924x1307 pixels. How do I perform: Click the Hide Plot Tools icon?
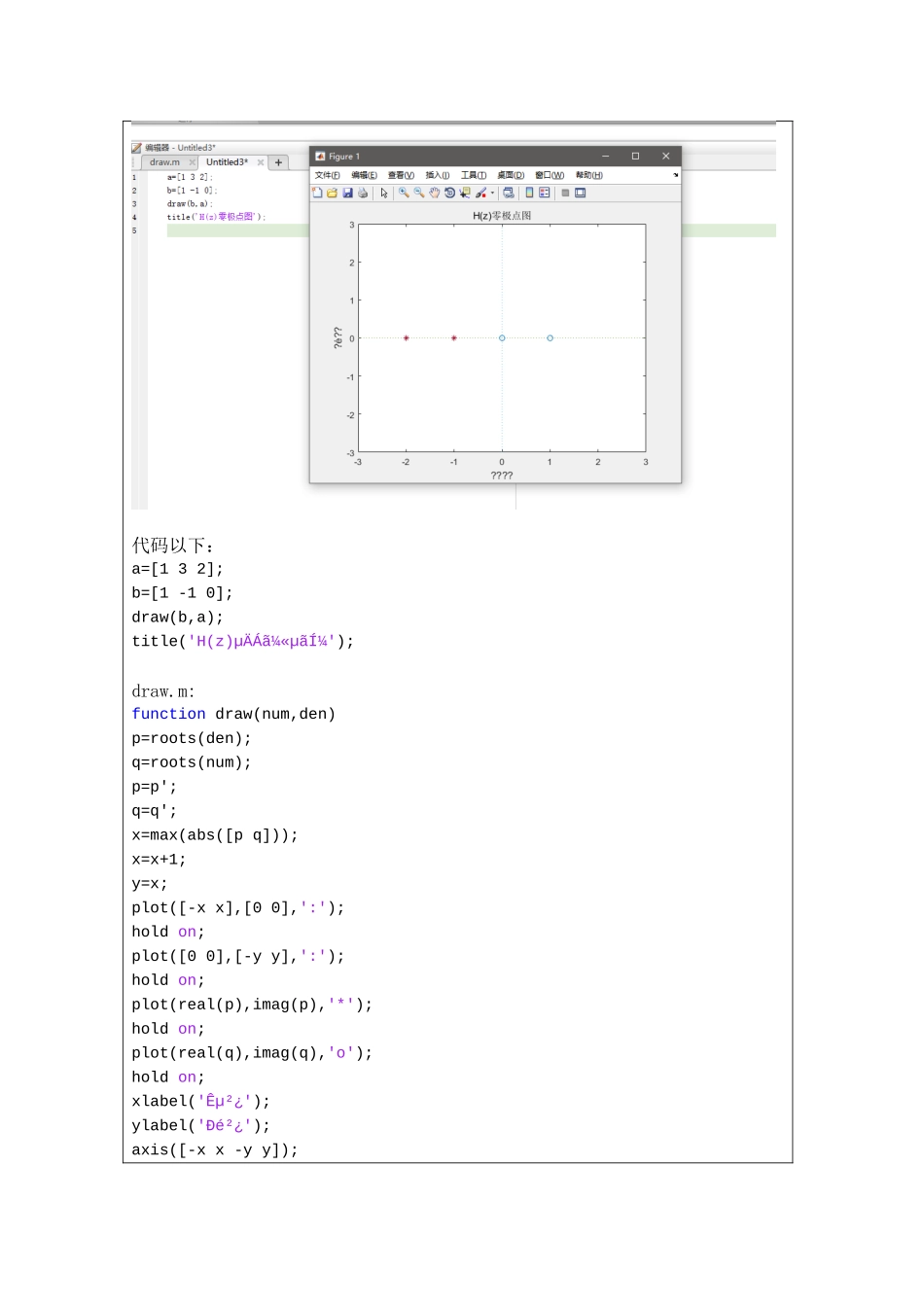click(565, 193)
